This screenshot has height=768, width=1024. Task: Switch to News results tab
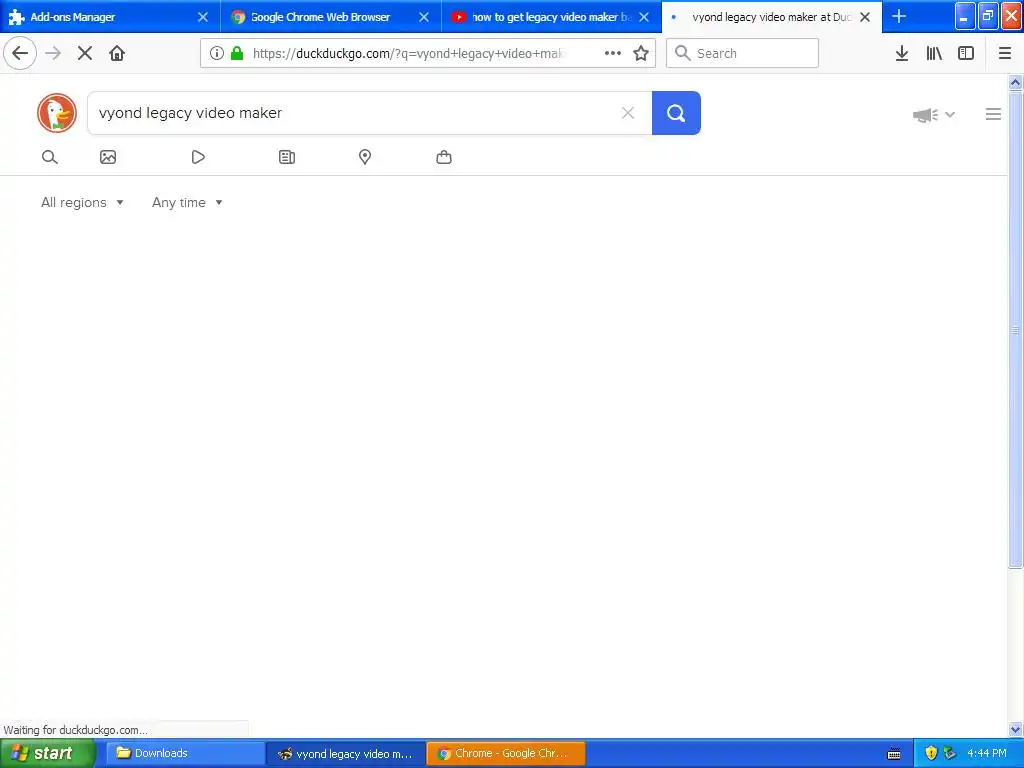point(287,157)
